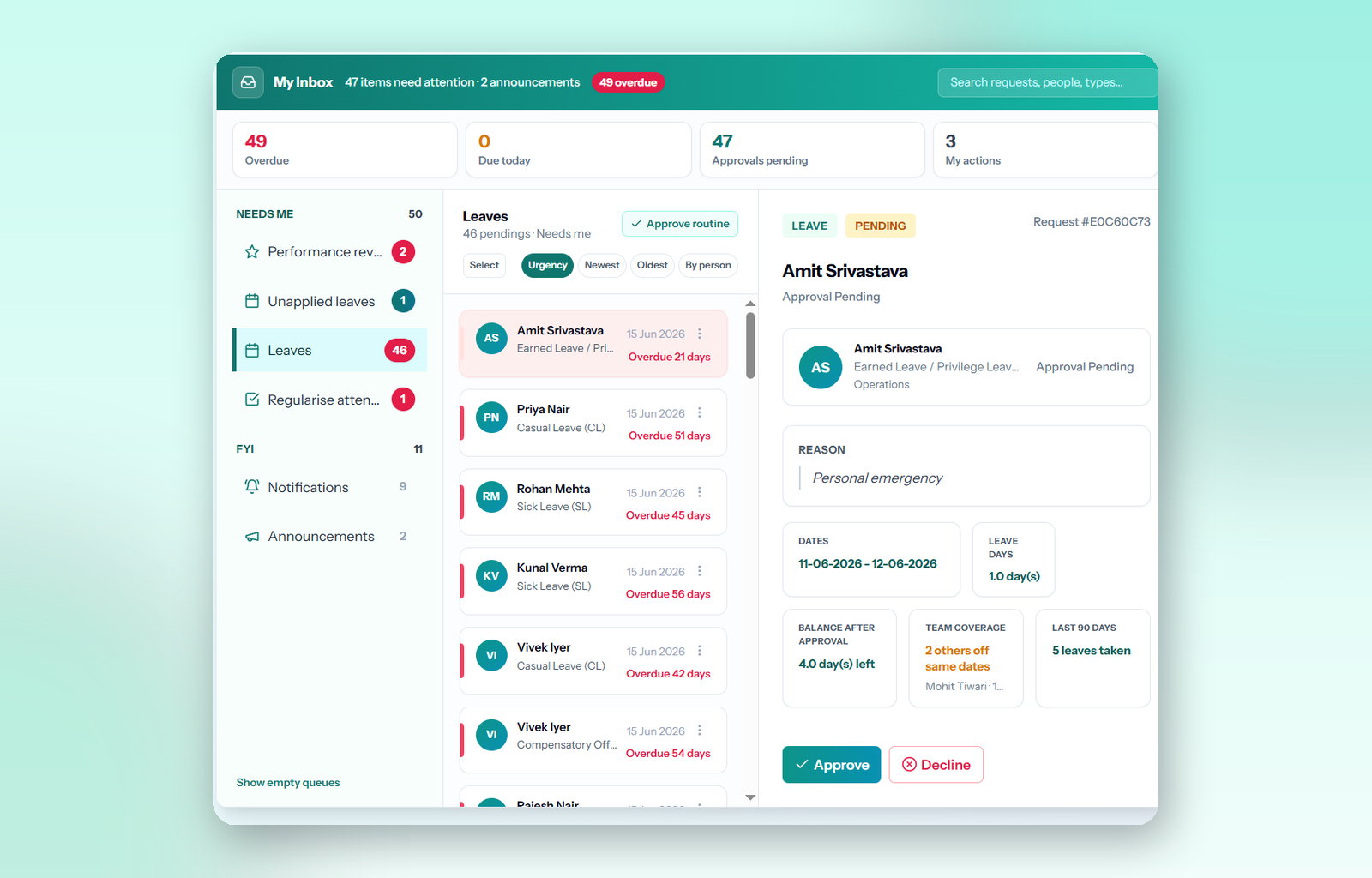1372x878 pixels.
Task: Click the Notifications bell icon
Action: (252, 486)
